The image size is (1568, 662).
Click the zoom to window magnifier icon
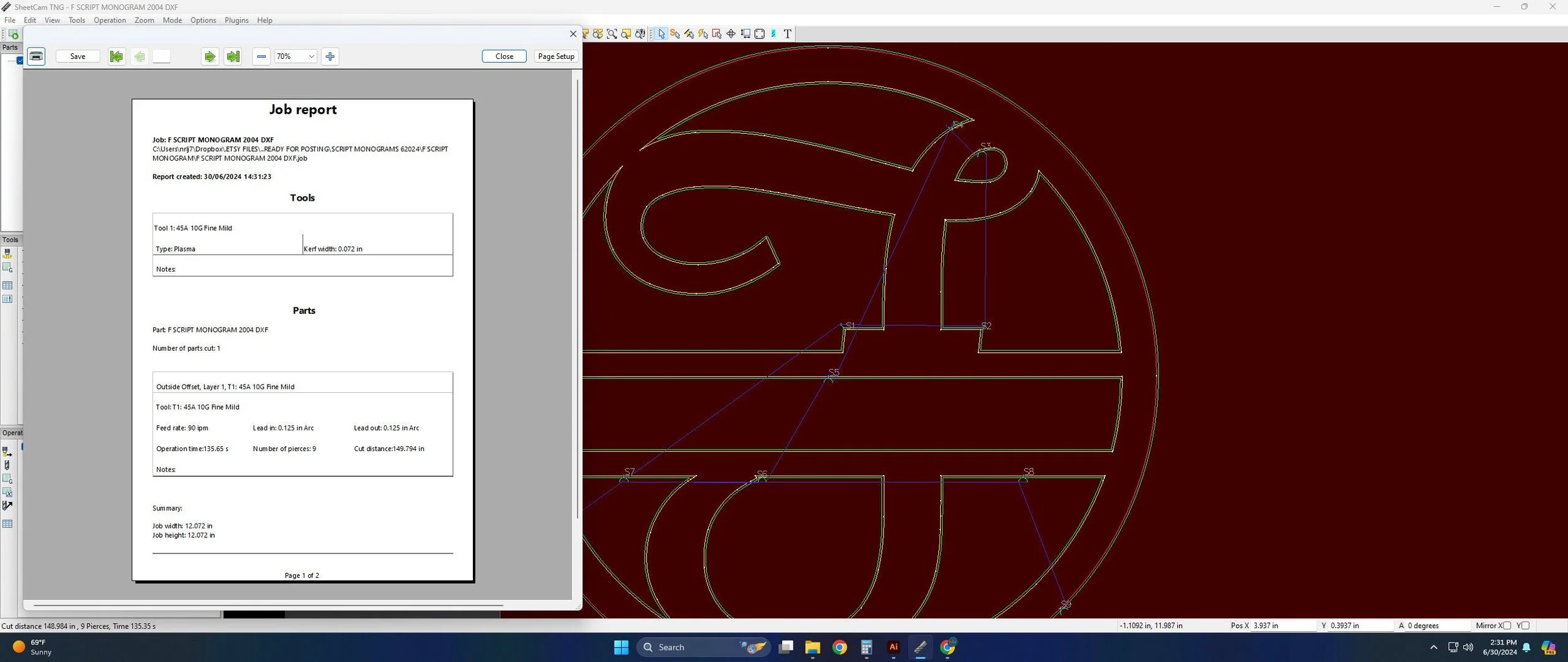[x=612, y=34]
